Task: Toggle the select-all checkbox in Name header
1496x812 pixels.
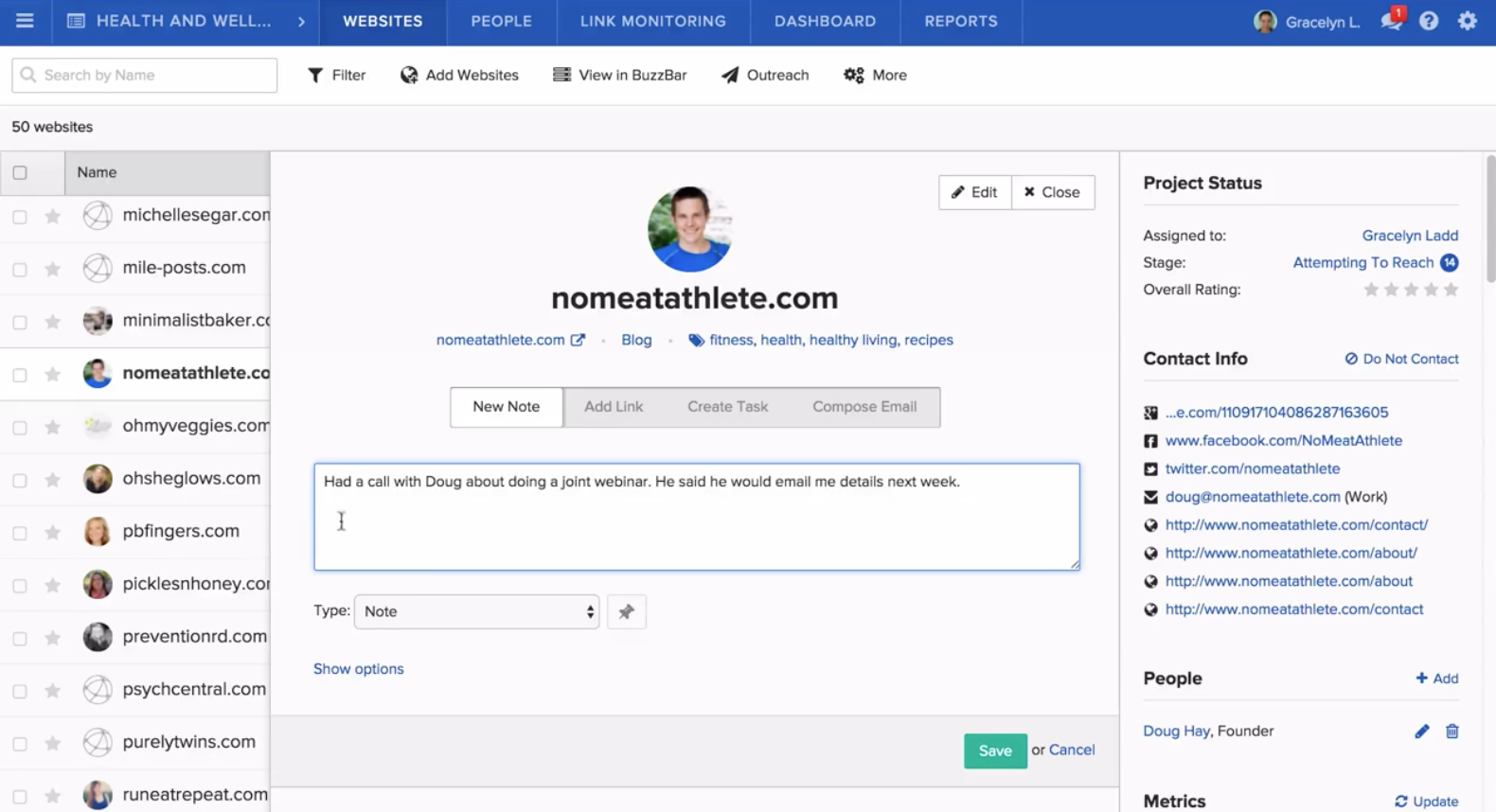Action: (x=20, y=173)
